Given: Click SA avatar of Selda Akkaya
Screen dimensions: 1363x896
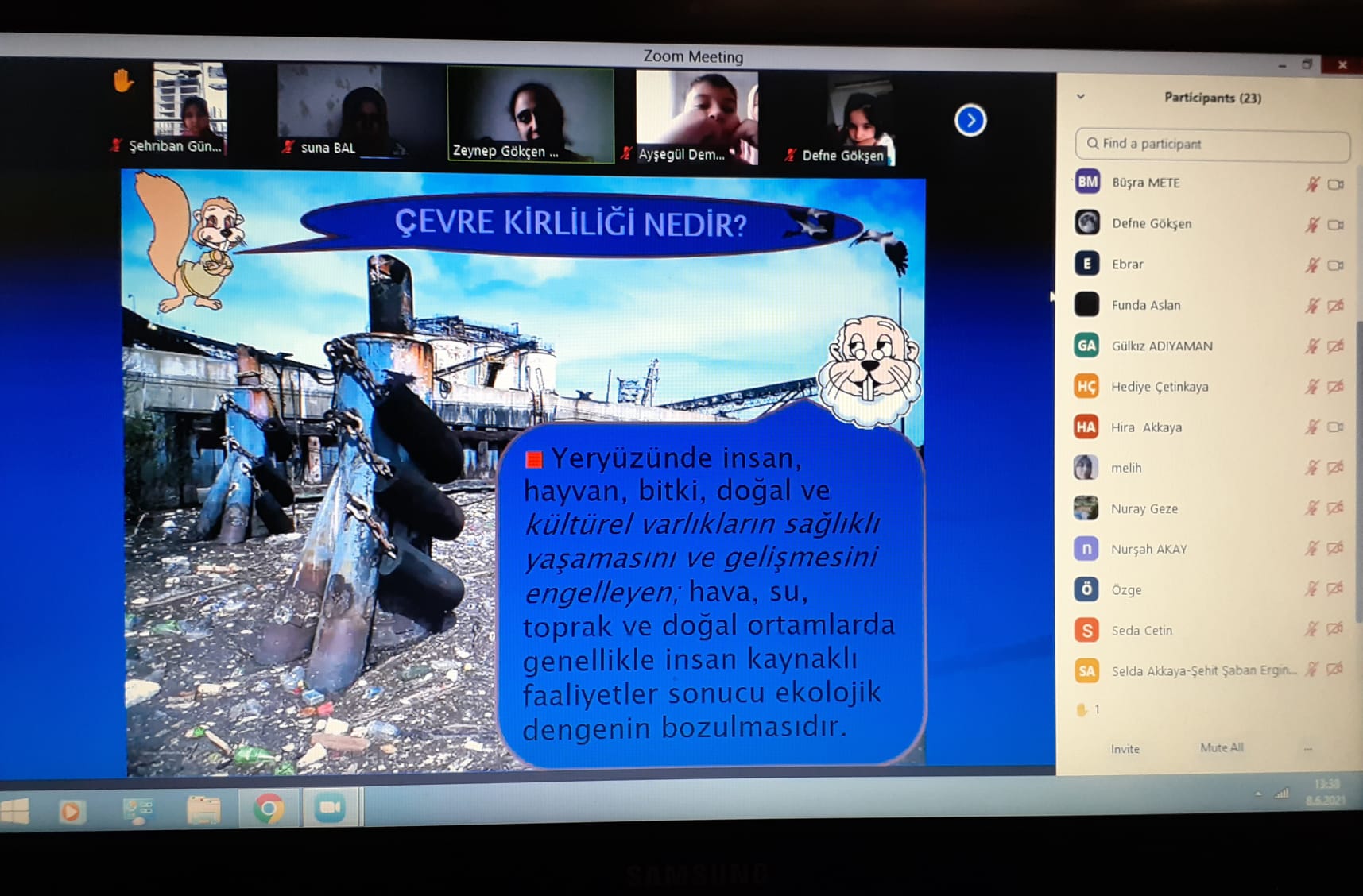Looking at the screenshot, I should 1086,670.
